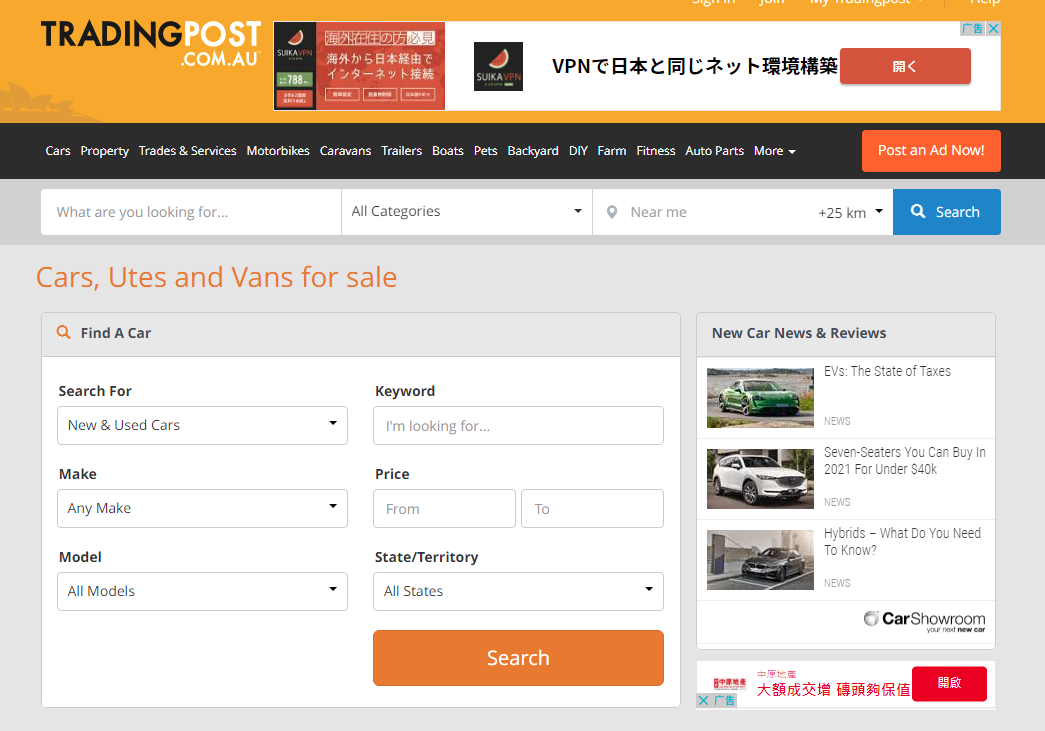Close the top banner ad with X icon
The image size is (1045, 731).
tap(993, 29)
